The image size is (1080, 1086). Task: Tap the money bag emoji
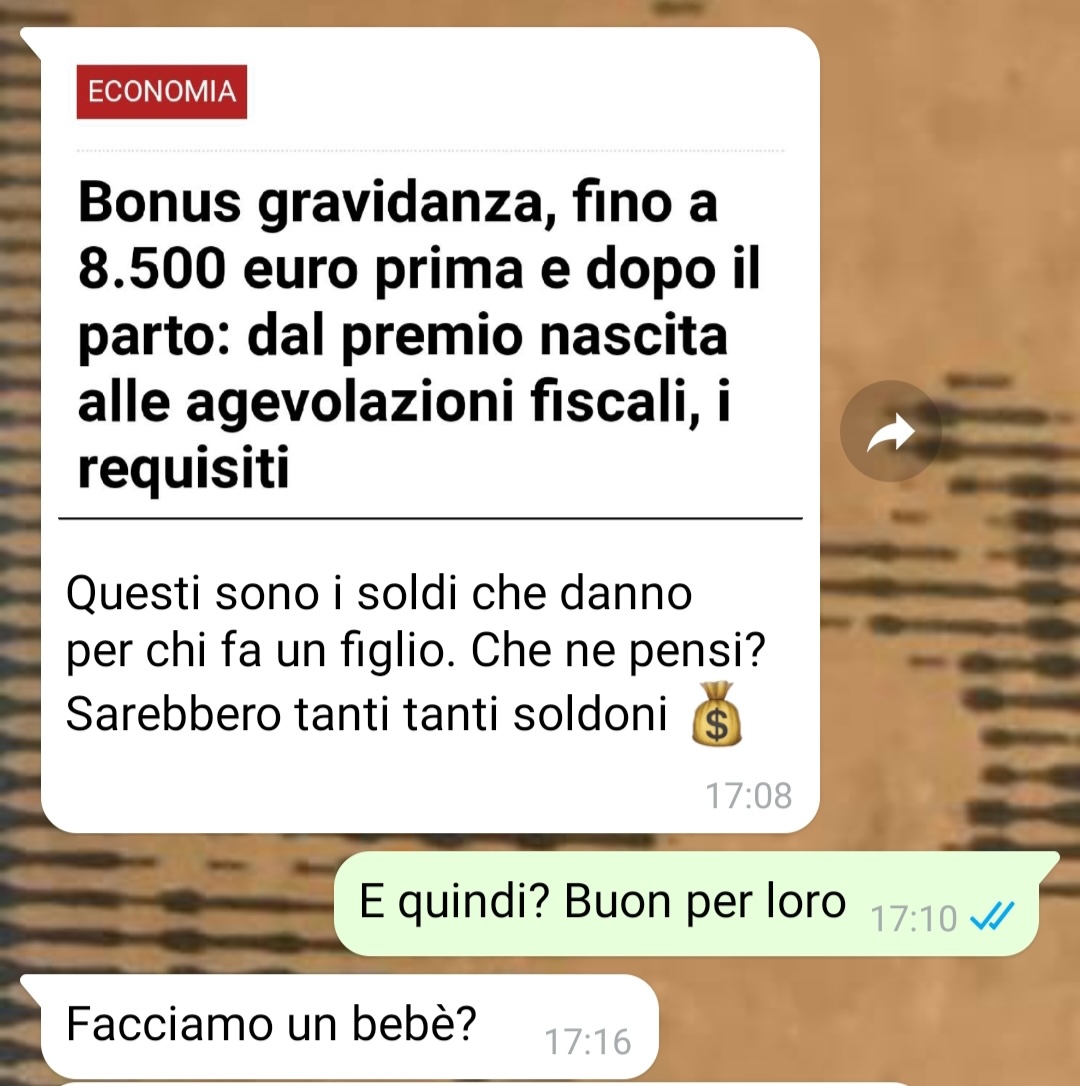(x=717, y=714)
